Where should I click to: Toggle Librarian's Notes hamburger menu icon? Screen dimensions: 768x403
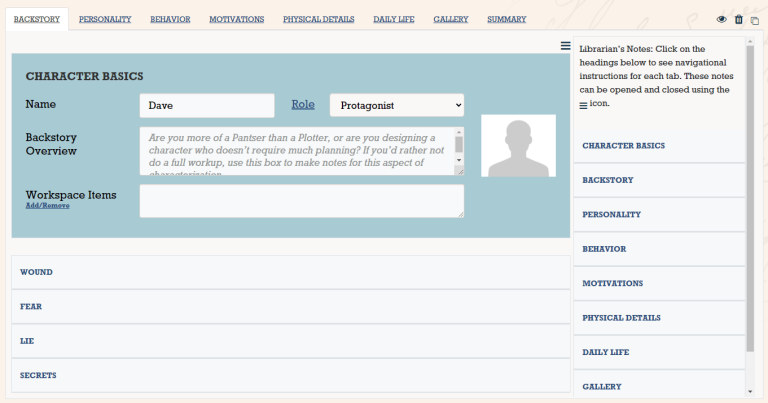click(566, 46)
